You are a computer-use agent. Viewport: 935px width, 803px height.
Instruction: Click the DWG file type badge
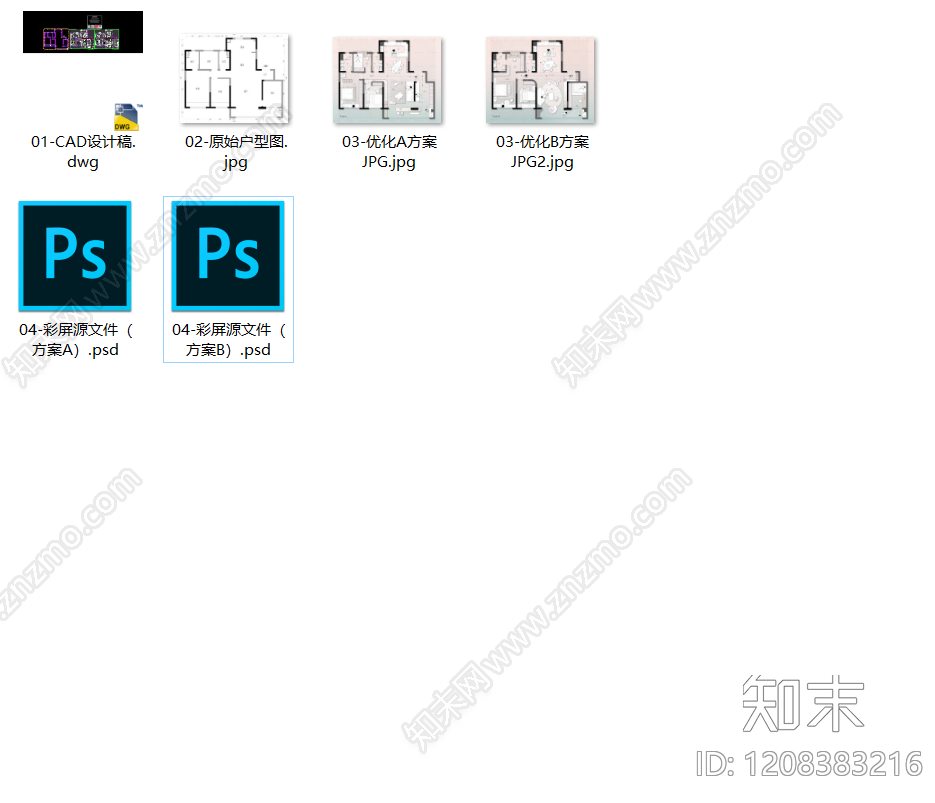(x=126, y=117)
